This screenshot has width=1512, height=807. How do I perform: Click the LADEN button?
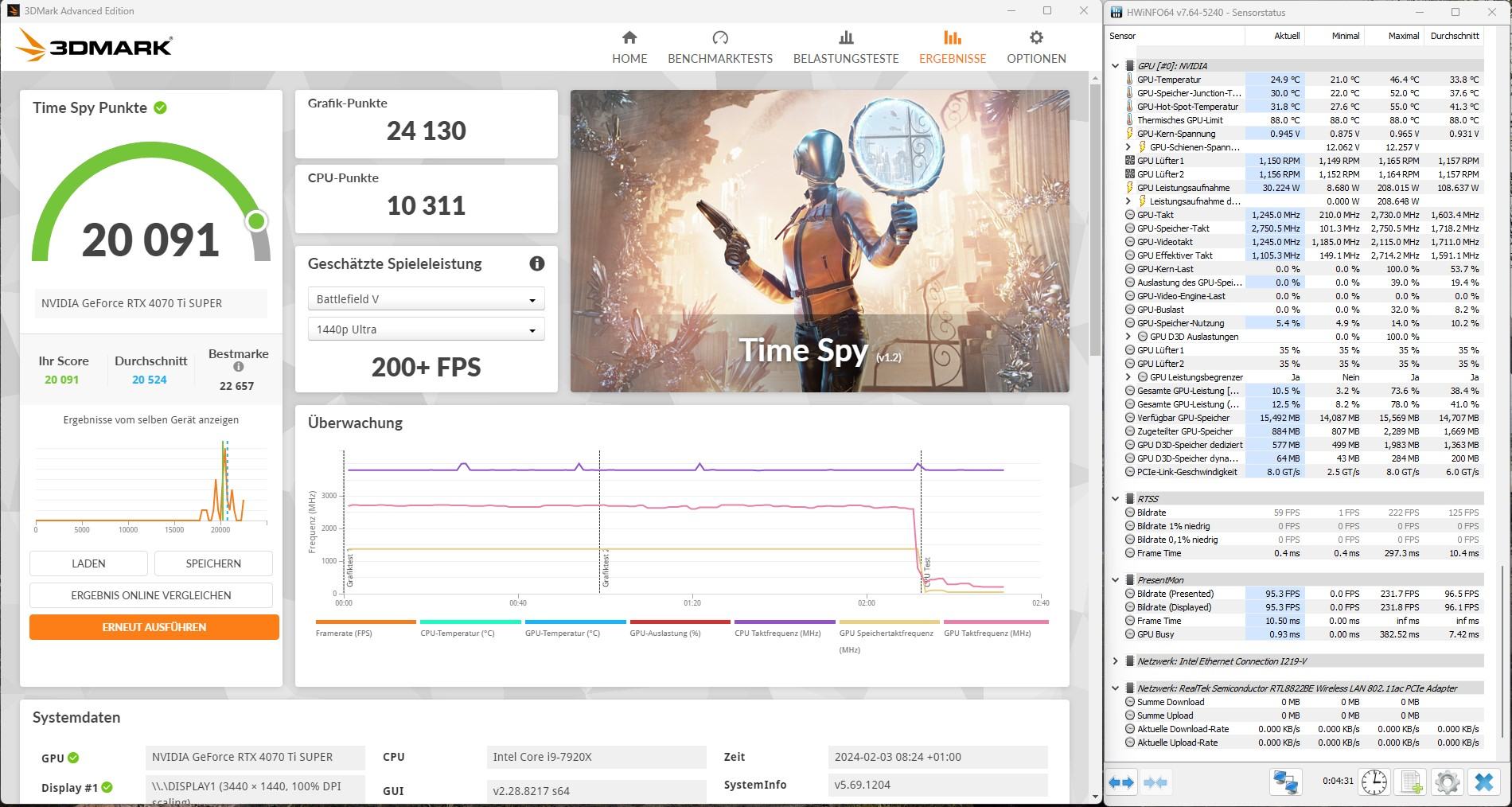pyautogui.click(x=88, y=563)
